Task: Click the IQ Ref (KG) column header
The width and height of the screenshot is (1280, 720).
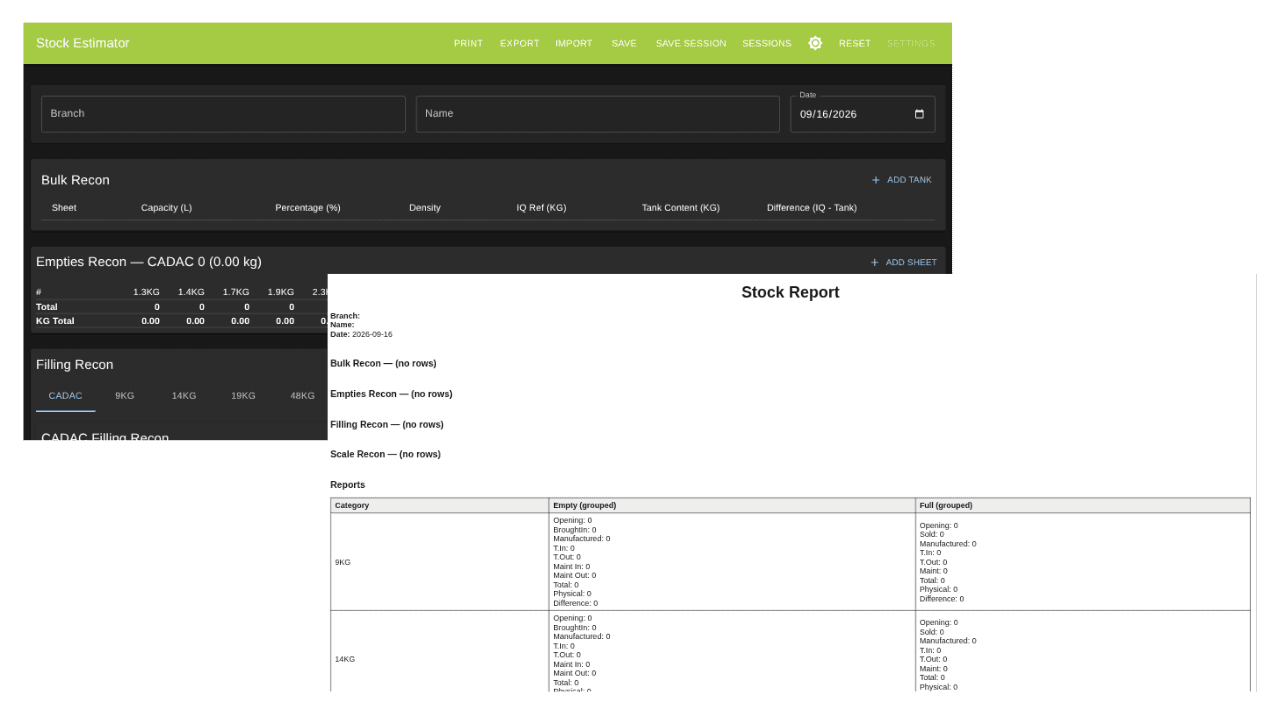Action: pyautogui.click(x=541, y=208)
